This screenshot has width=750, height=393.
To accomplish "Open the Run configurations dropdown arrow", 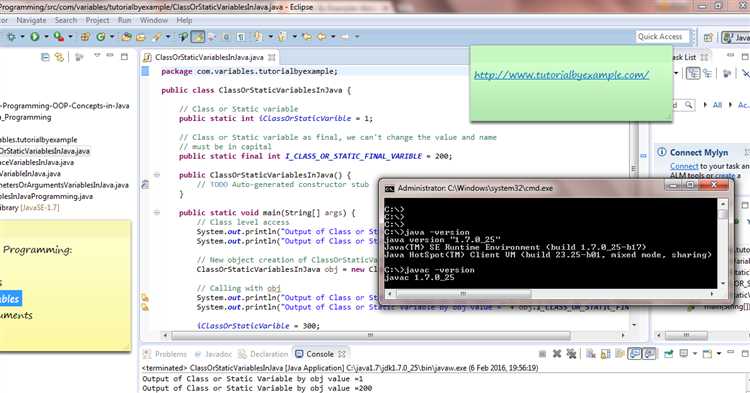I will click(46, 37).
